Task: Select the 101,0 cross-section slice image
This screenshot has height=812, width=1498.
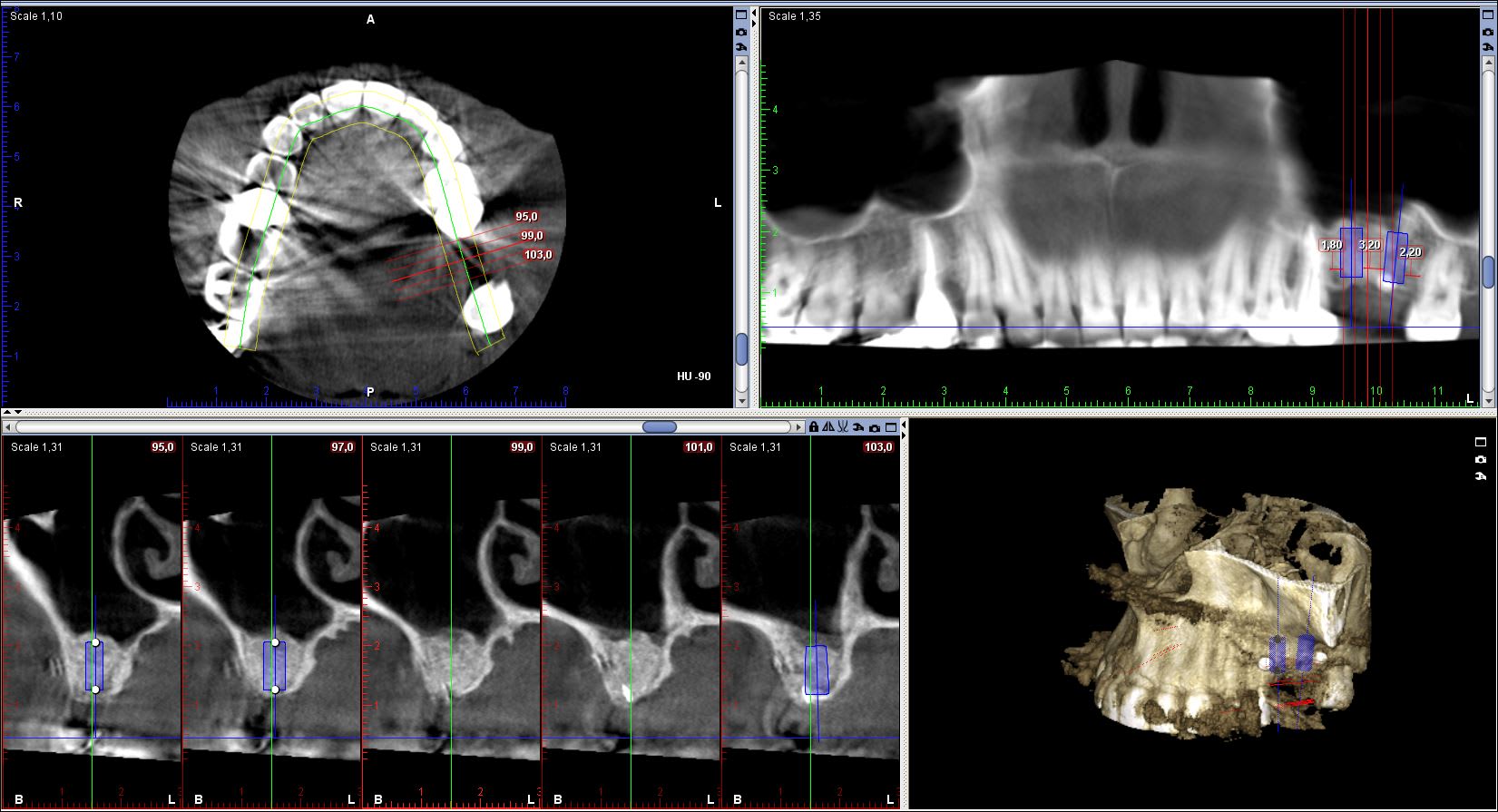Action: (632, 621)
